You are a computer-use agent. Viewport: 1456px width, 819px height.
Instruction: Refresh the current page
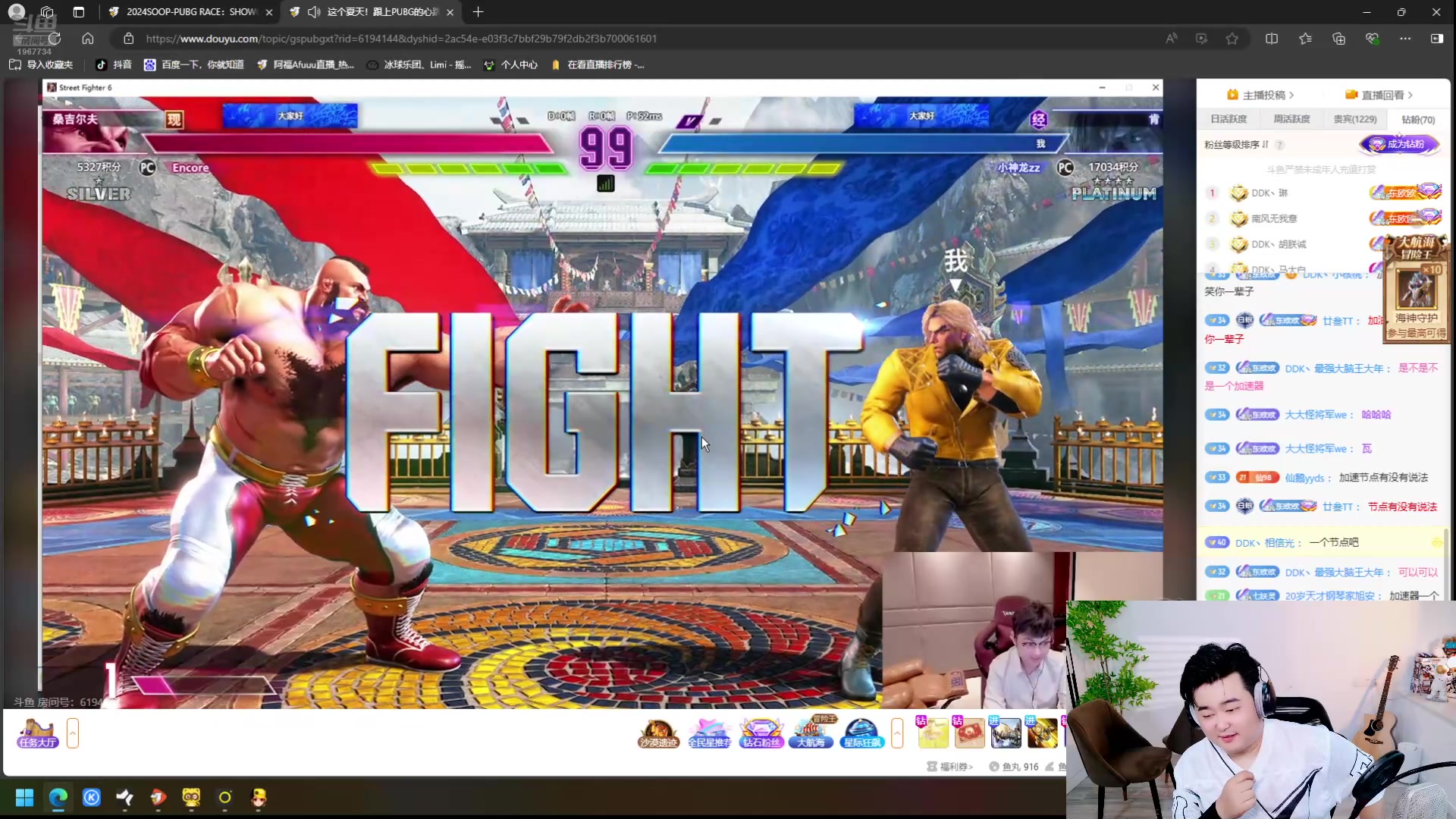pos(55,39)
